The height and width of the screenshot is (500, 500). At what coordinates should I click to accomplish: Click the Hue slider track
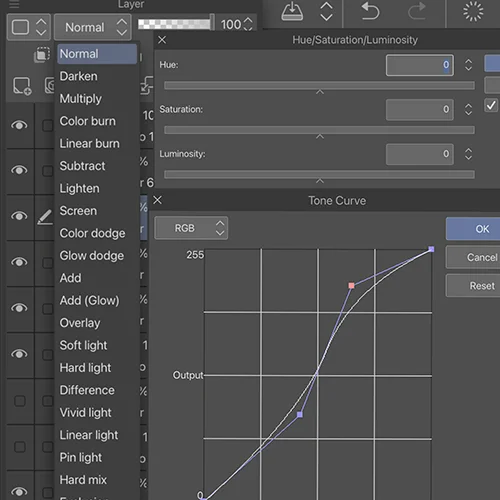(319, 86)
